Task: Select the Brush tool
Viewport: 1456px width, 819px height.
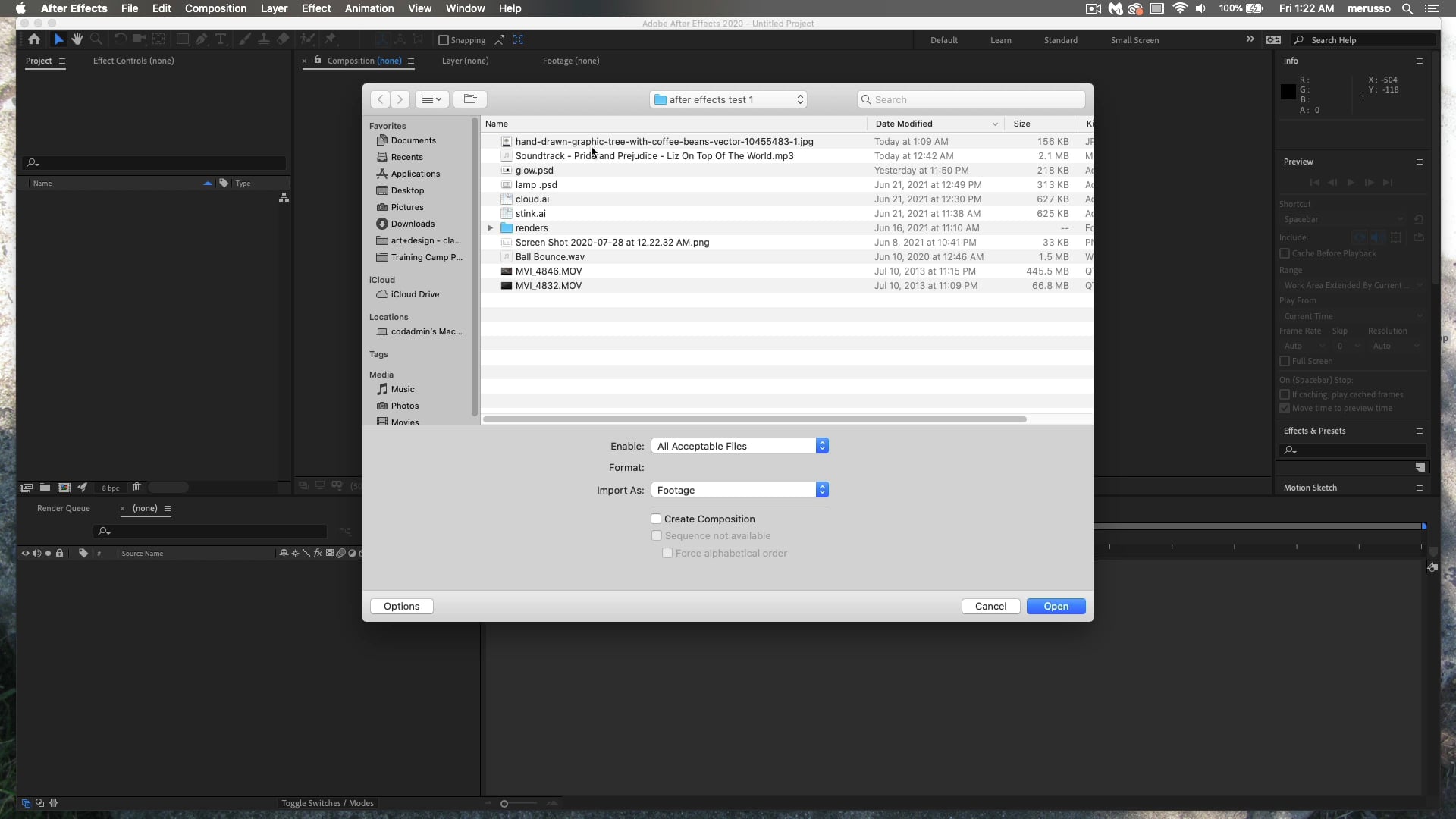Action: [245, 39]
